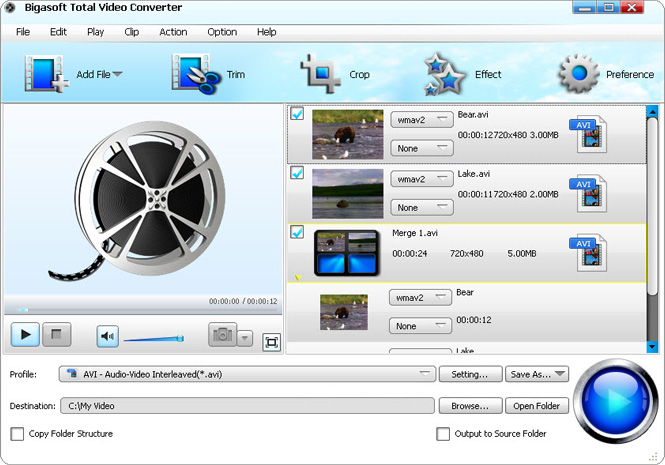Click the Lake.avi file name
The image size is (665, 465).
[473, 174]
